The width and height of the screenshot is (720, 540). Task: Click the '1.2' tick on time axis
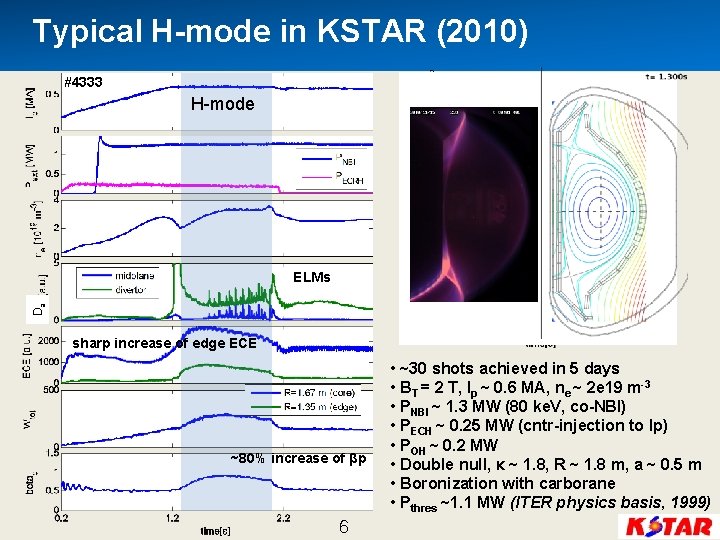(173, 518)
